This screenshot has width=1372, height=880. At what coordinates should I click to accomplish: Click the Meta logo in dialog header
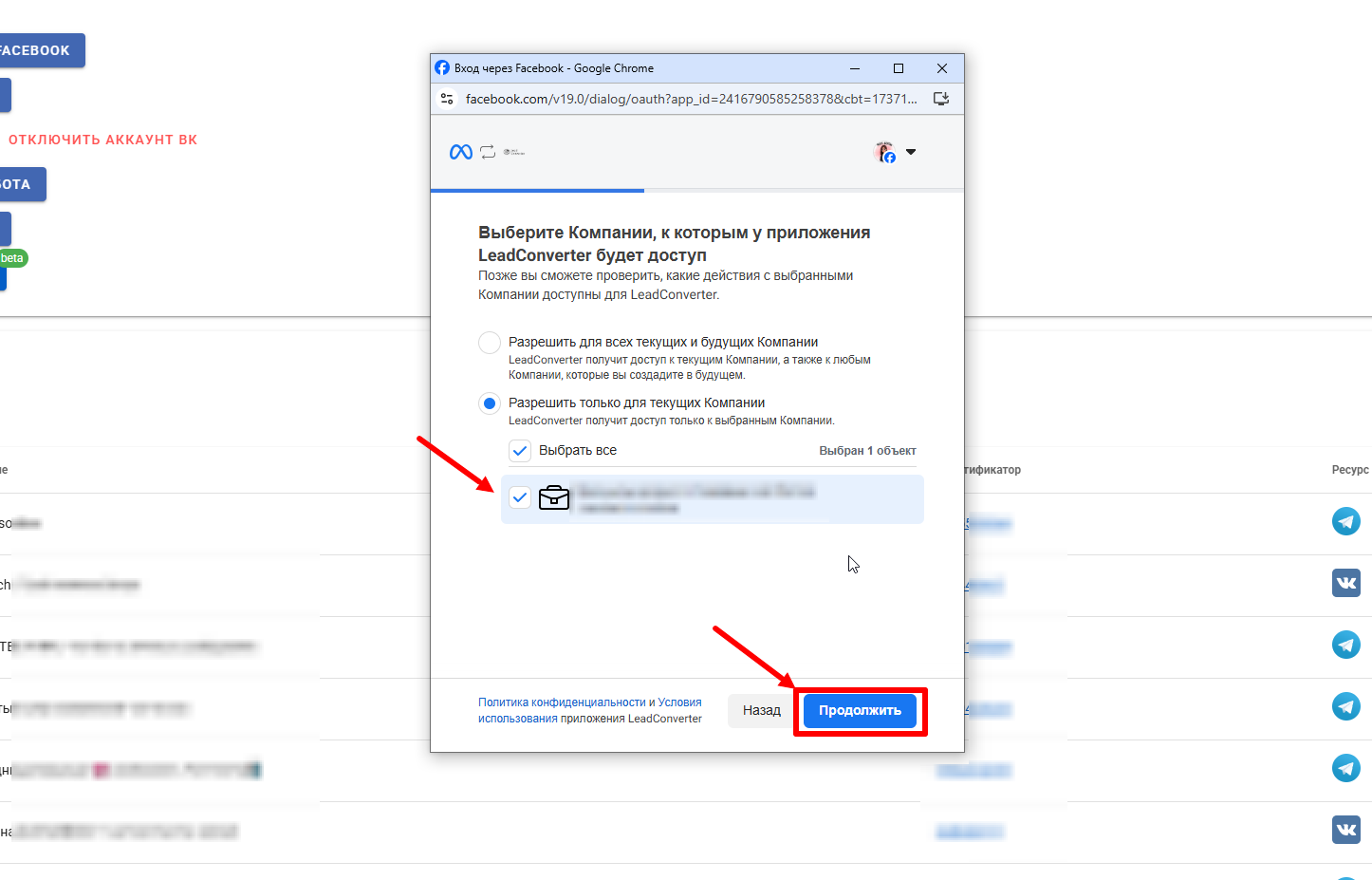461,152
